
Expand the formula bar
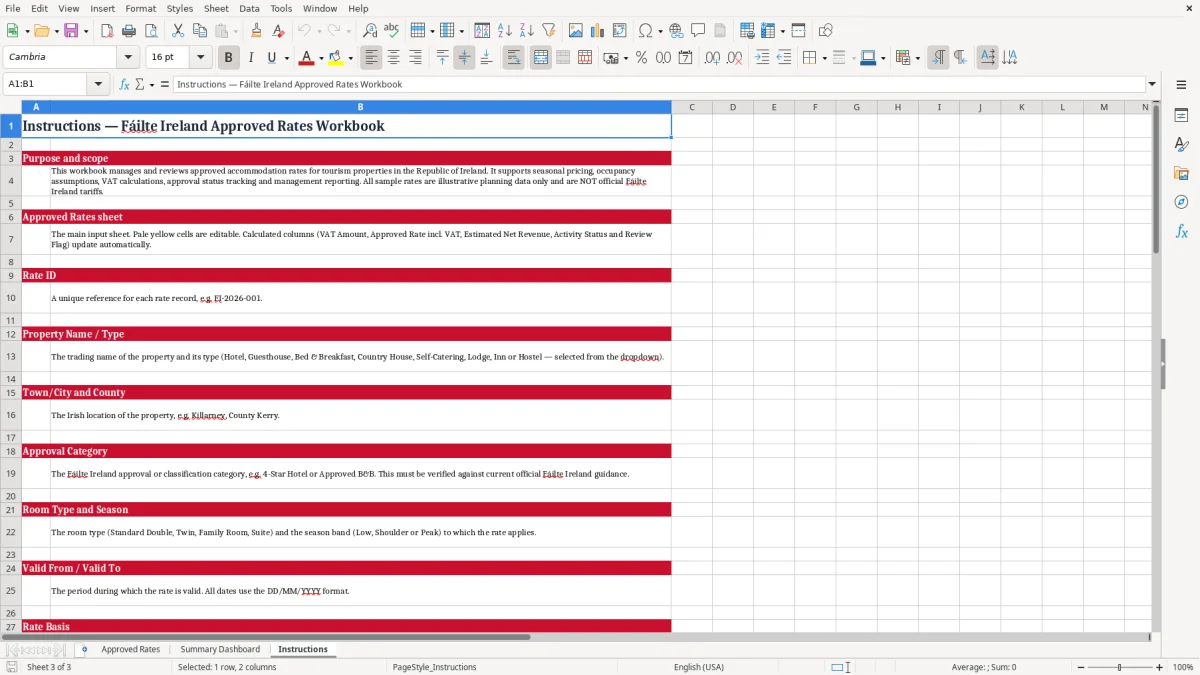[1152, 84]
